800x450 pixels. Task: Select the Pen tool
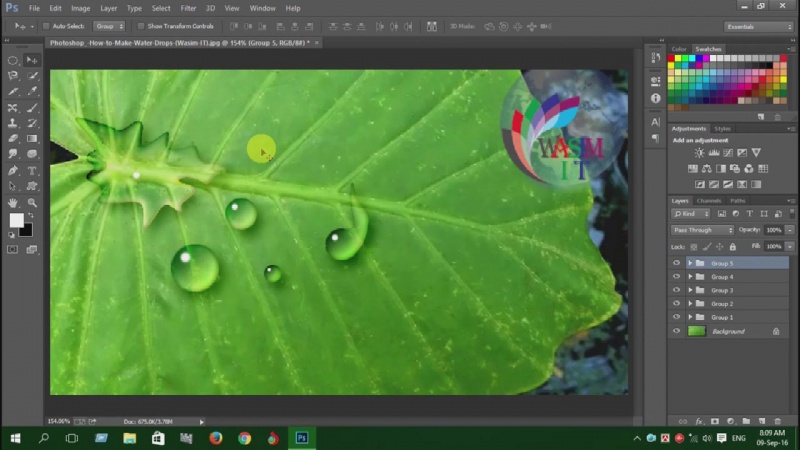point(13,171)
